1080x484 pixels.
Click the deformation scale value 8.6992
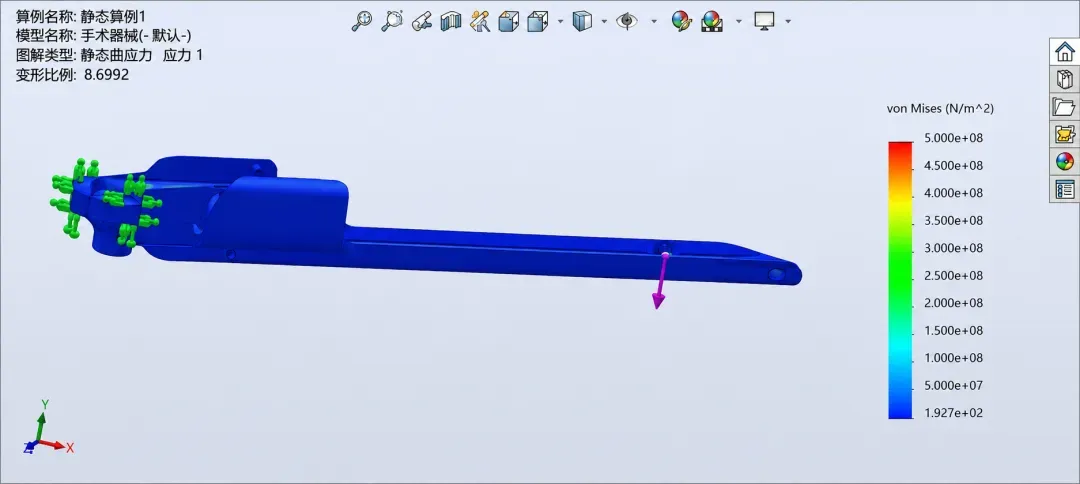[x=106, y=74]
